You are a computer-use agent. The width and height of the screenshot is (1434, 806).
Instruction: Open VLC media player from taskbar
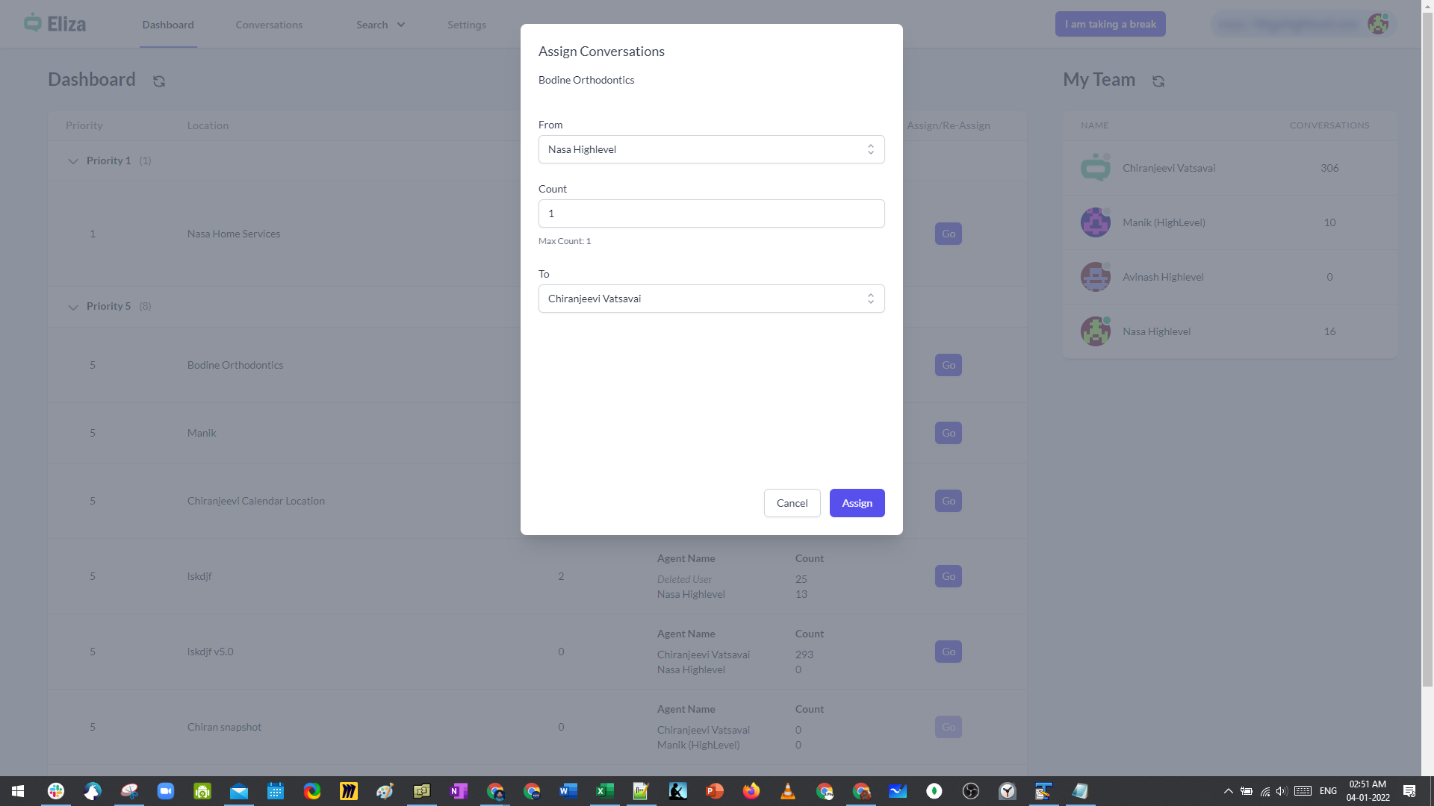(x=788, y=791)
